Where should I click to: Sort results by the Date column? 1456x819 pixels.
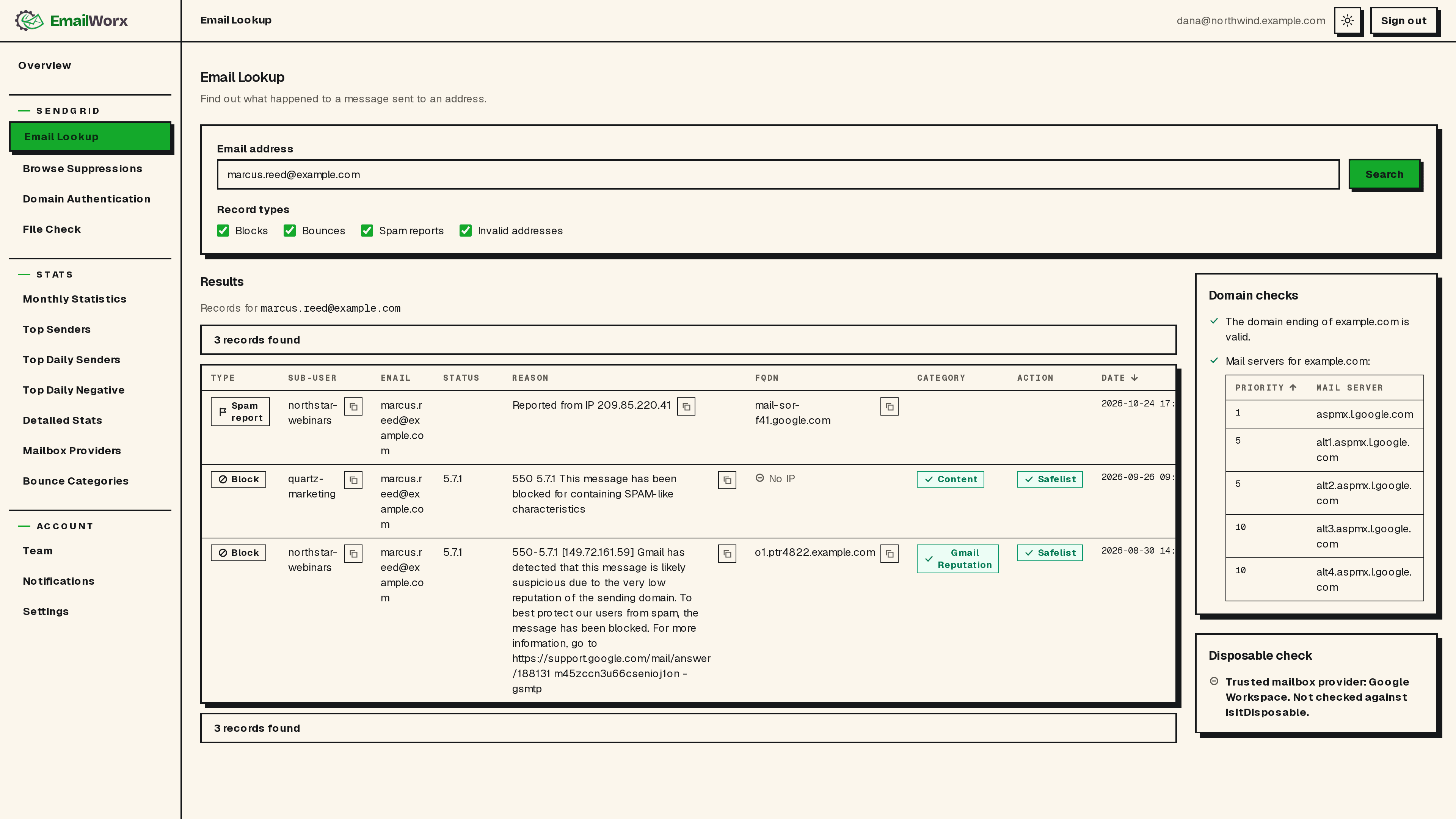point(1119,378)
